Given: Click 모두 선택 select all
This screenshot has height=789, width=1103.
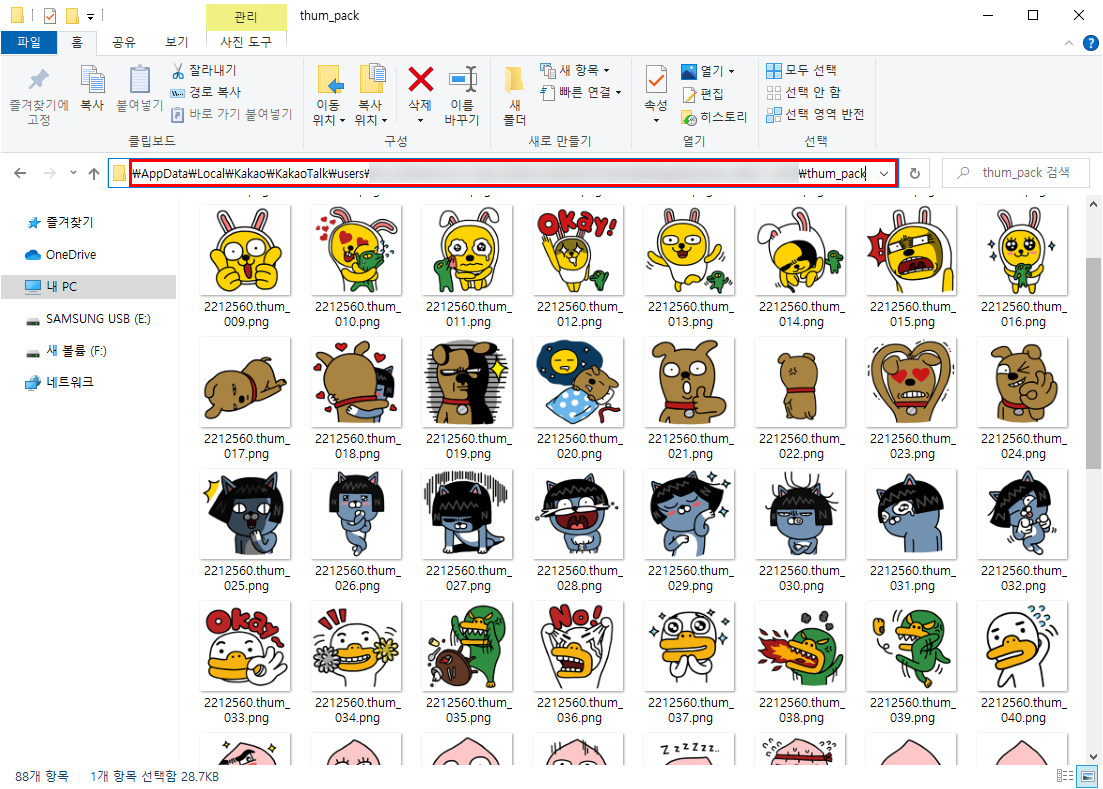Looking at the screenshot, I should click(x=801, y=70).
